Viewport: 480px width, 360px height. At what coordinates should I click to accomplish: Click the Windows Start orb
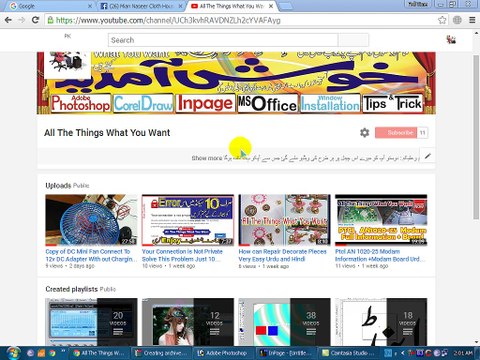[x=13, y=353]
